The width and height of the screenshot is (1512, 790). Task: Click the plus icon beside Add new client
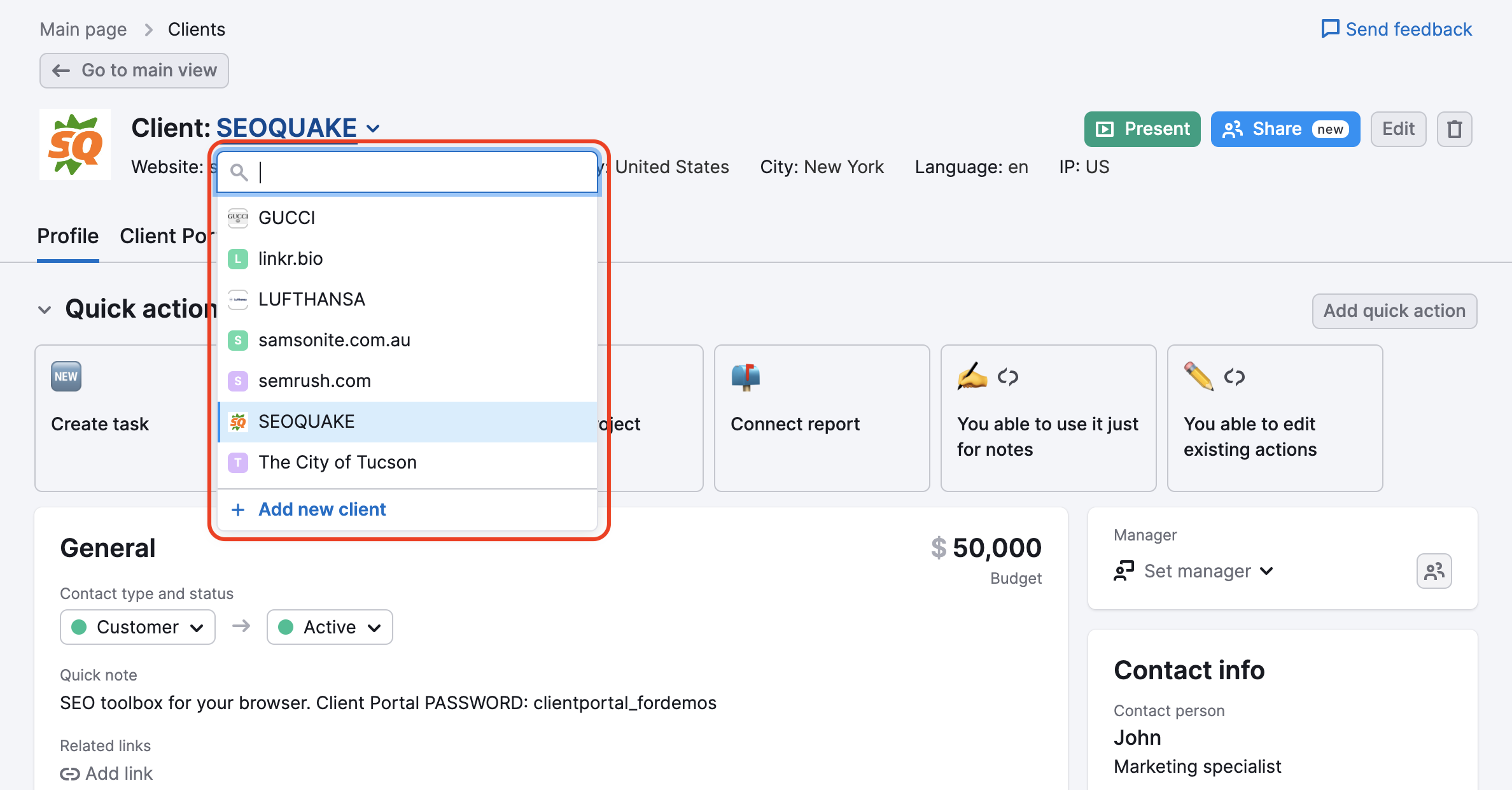pos(238,509)
